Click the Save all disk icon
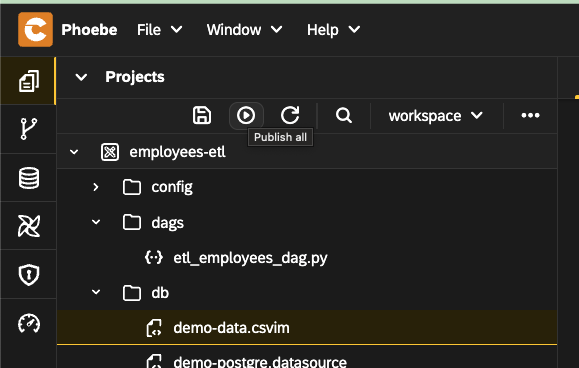The height and width of the screenshot is (368, 579). [202, 115]
